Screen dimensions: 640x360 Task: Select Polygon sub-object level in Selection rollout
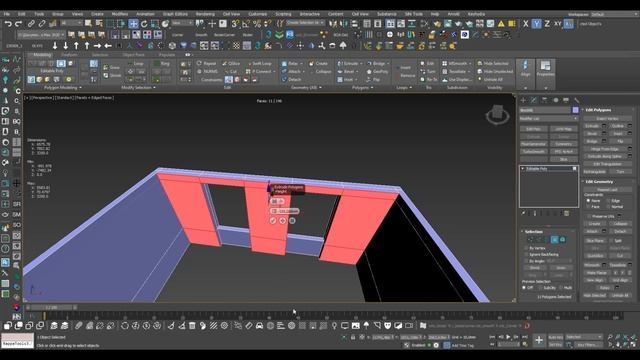pyautogui.click(x=554, y=240)
